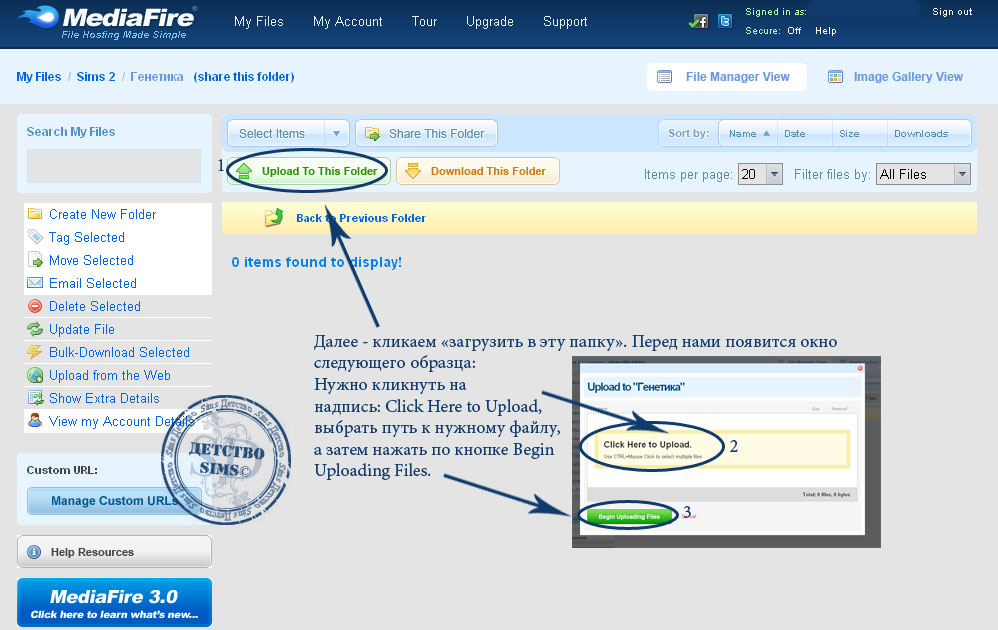
Task: Click Tag Selected link
Action: [x=87, y=237]
